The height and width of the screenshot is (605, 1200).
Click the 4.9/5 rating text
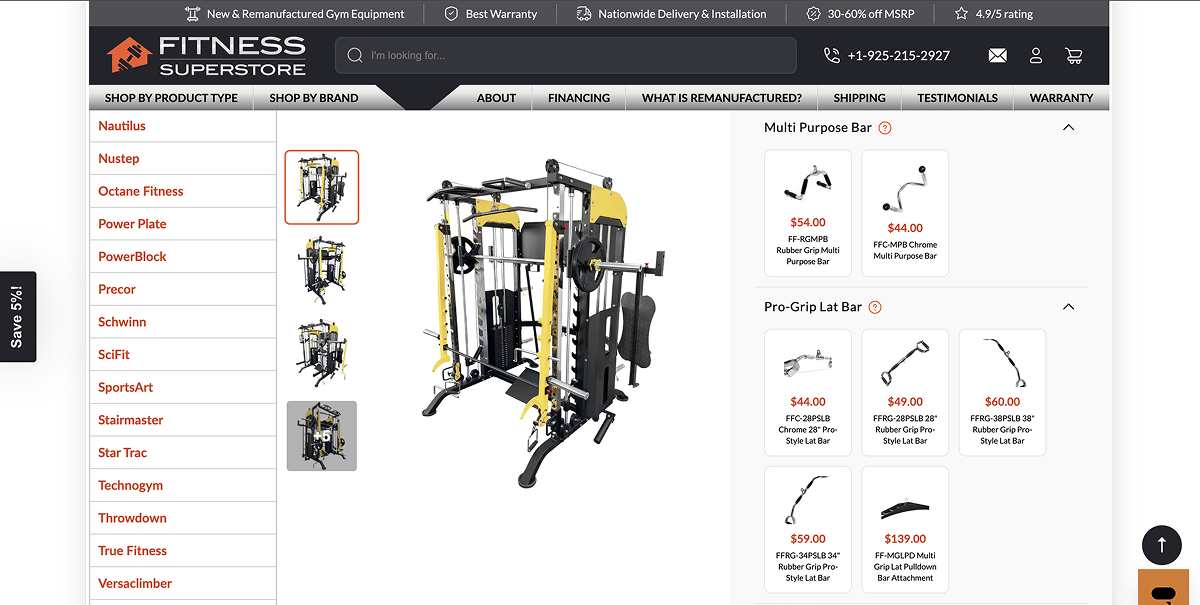pos(1004,14)
